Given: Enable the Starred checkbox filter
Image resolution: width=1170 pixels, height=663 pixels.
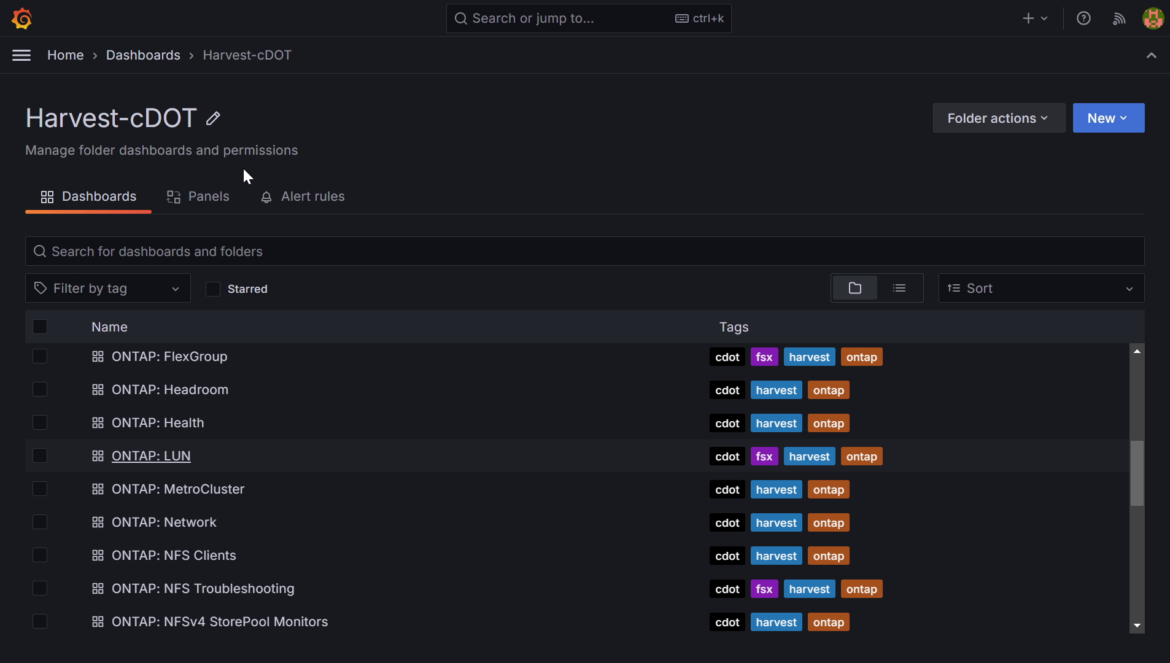Looking at the screenshot, I should [213, 289].
